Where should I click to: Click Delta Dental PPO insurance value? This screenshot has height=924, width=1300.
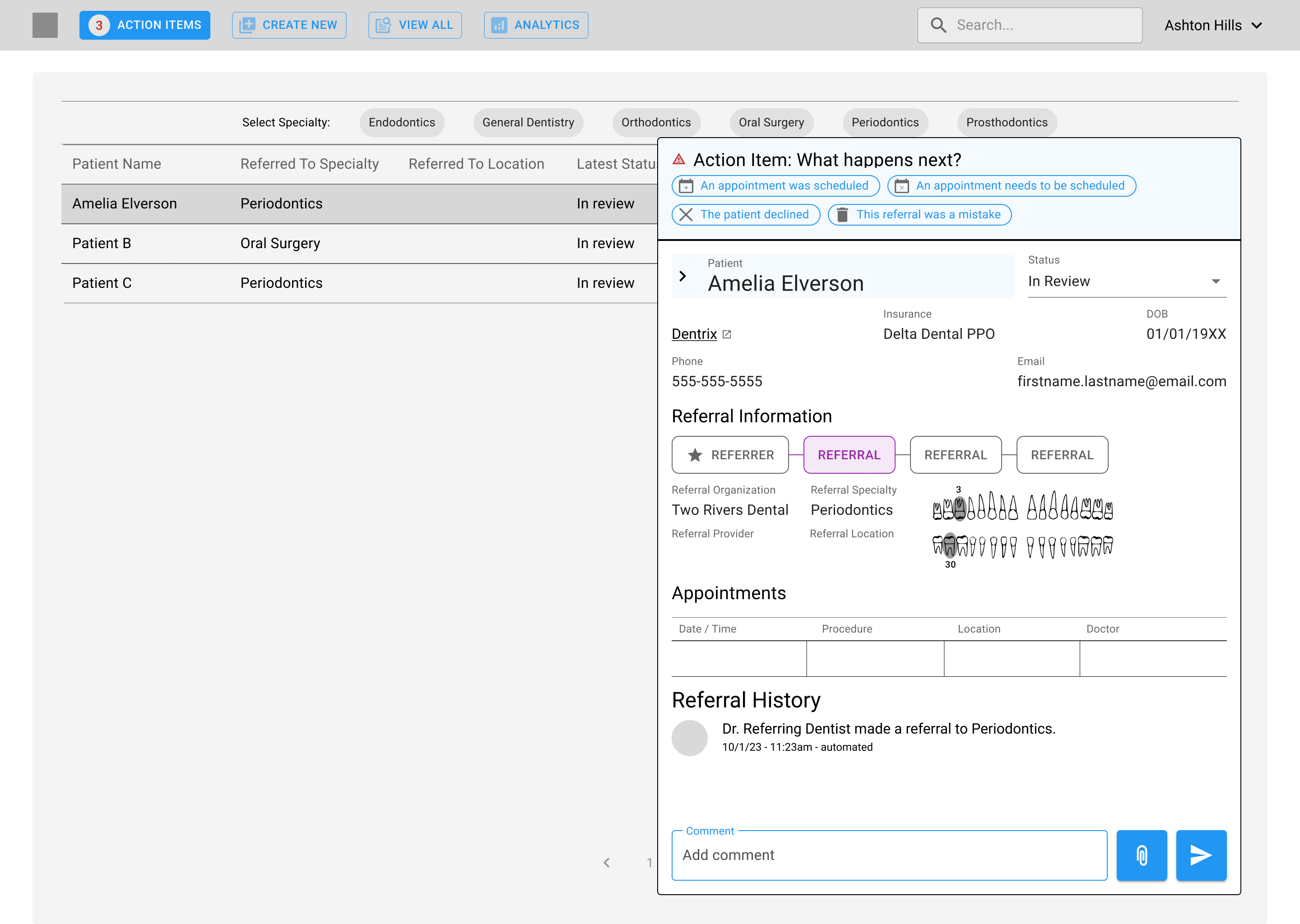click(938, 334)
